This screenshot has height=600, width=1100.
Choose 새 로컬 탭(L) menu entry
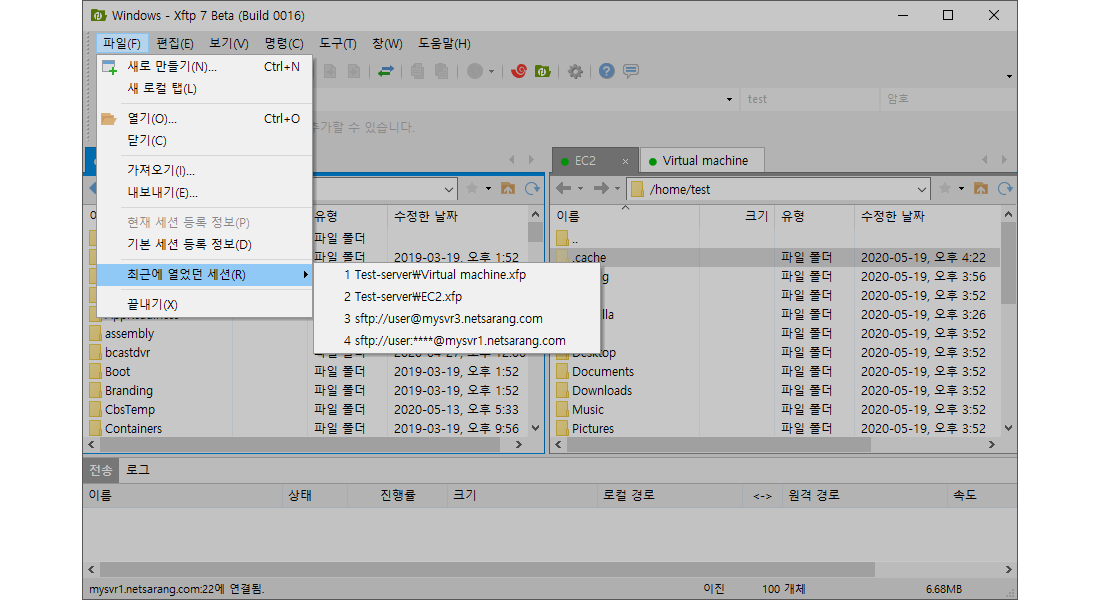click(x=204, y=88)
